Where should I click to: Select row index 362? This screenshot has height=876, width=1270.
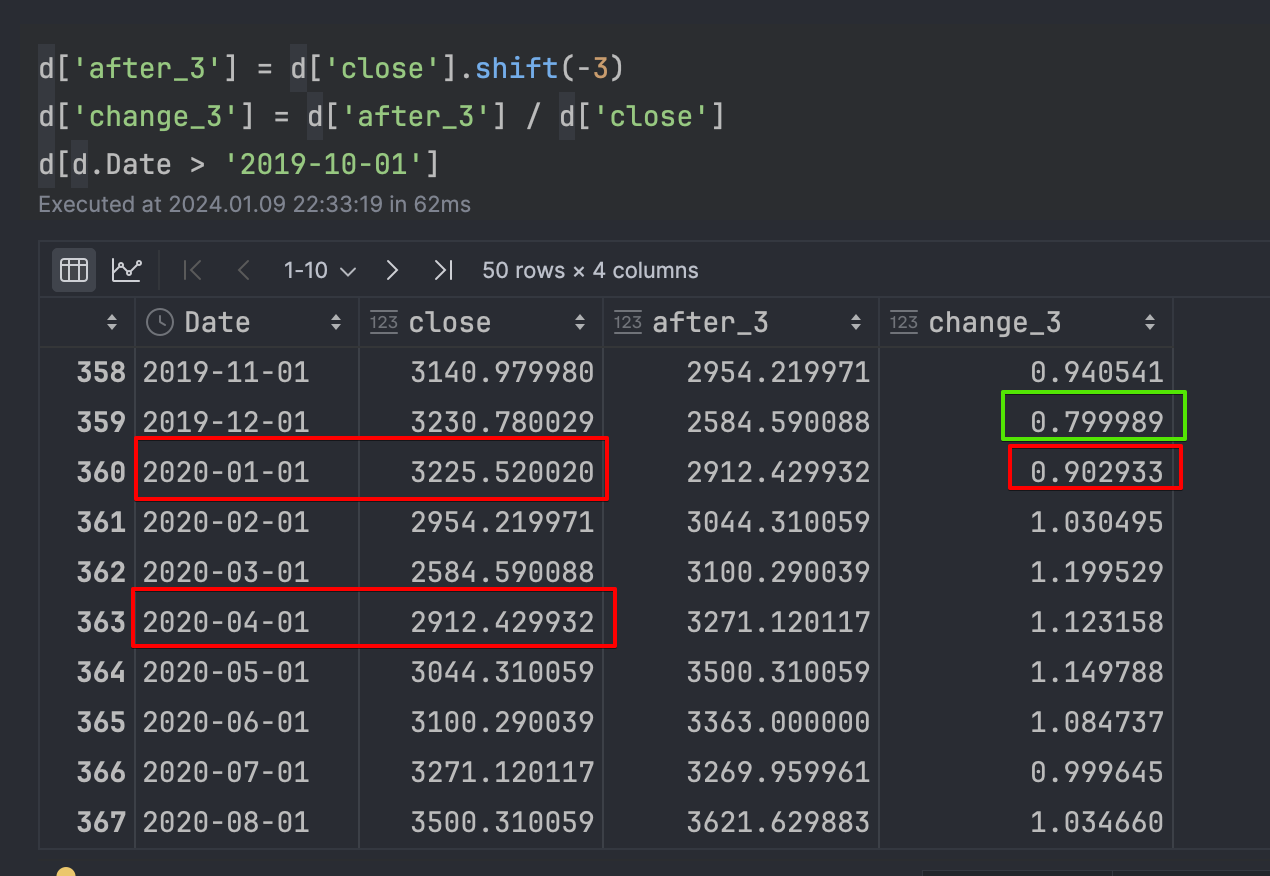[x=101, y=572]
